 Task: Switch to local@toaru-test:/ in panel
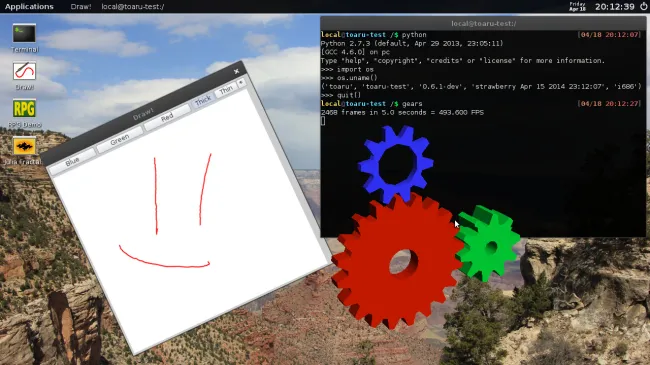pyautogui.click(x=133, y=7)
